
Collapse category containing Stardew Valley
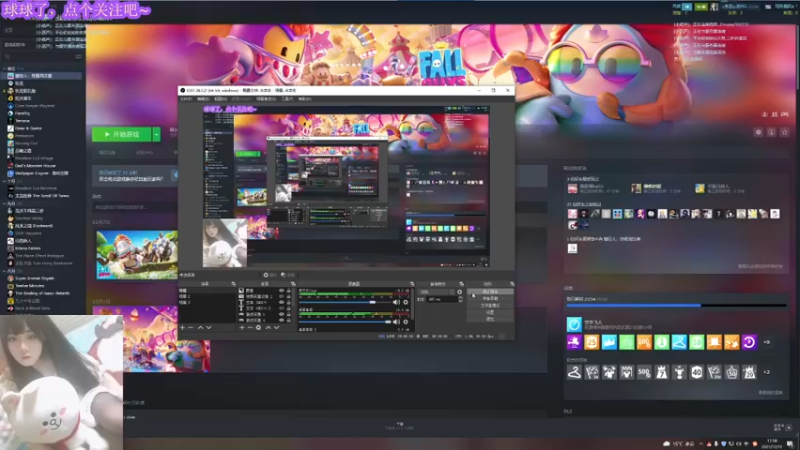pyautogui.click(x=5, y=204)
